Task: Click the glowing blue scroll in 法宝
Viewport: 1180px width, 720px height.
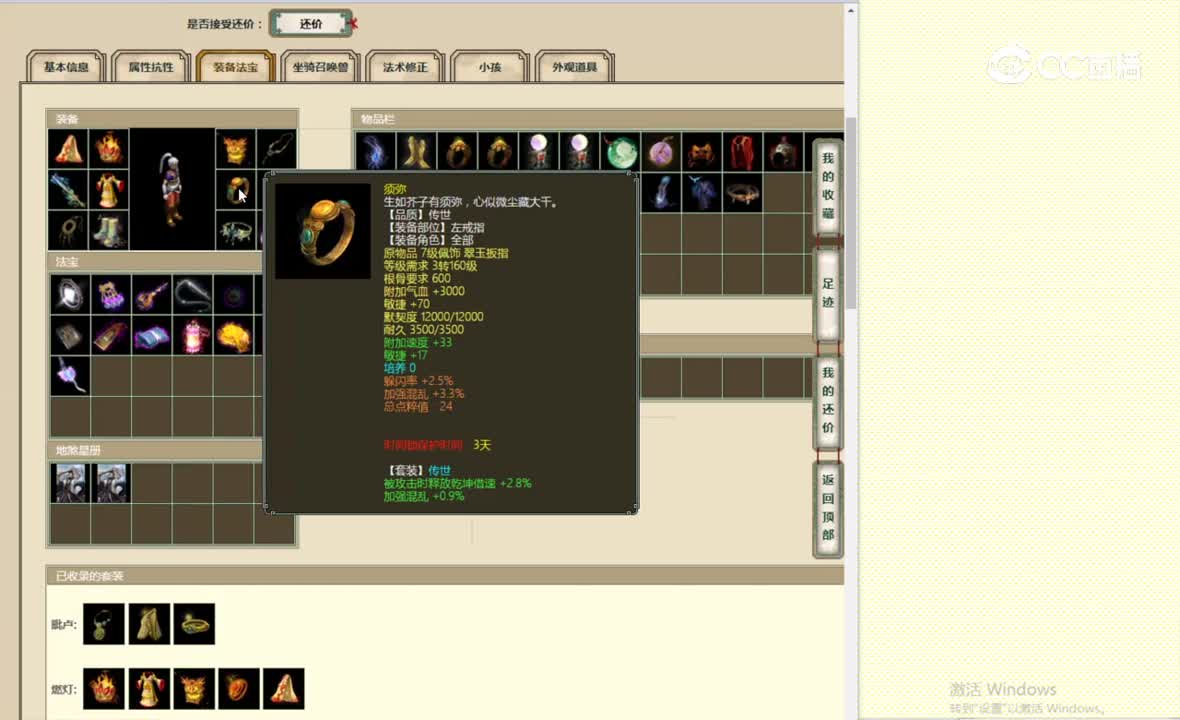Action: point(152,335)
